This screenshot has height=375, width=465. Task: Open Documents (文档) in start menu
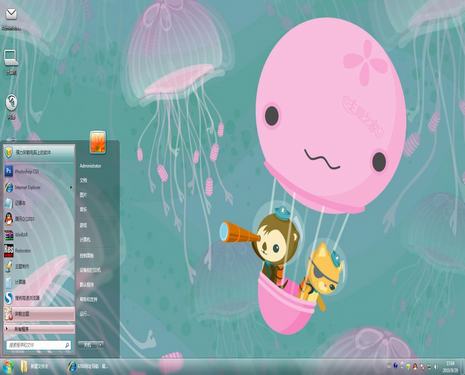tap(83, 180)
